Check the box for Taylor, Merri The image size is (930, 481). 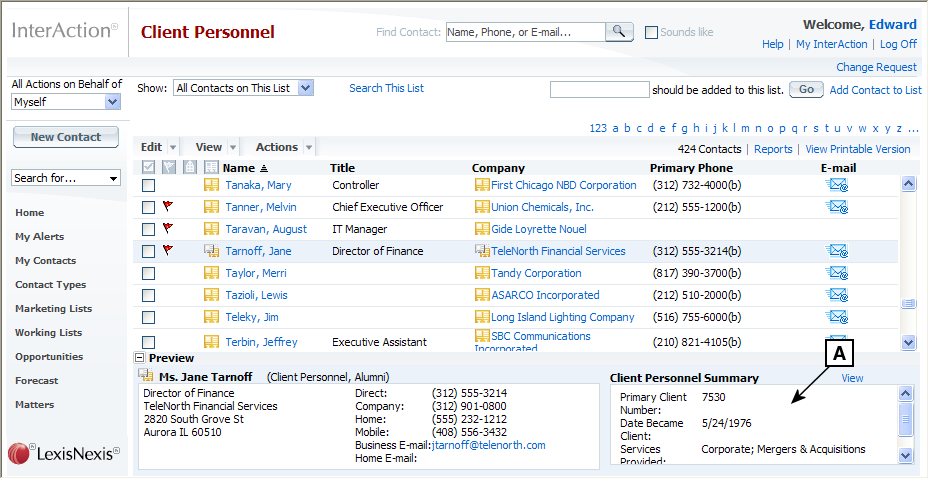tap(148, 273)
